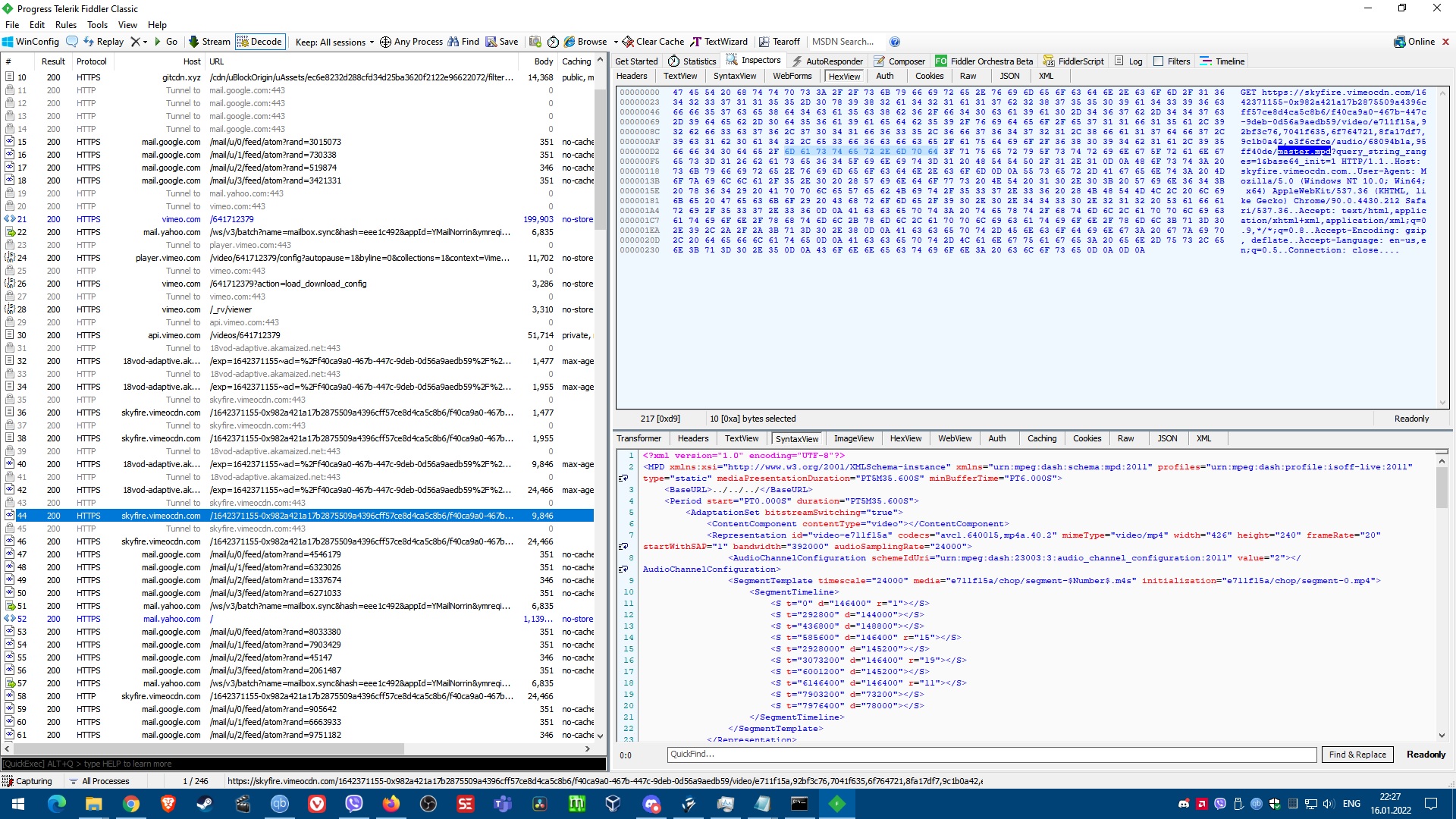This screenshot has width=1456, height=819.
Task: Toggle the Capturing status indicator
Action: pyautogui.click(x=27, y=781)
